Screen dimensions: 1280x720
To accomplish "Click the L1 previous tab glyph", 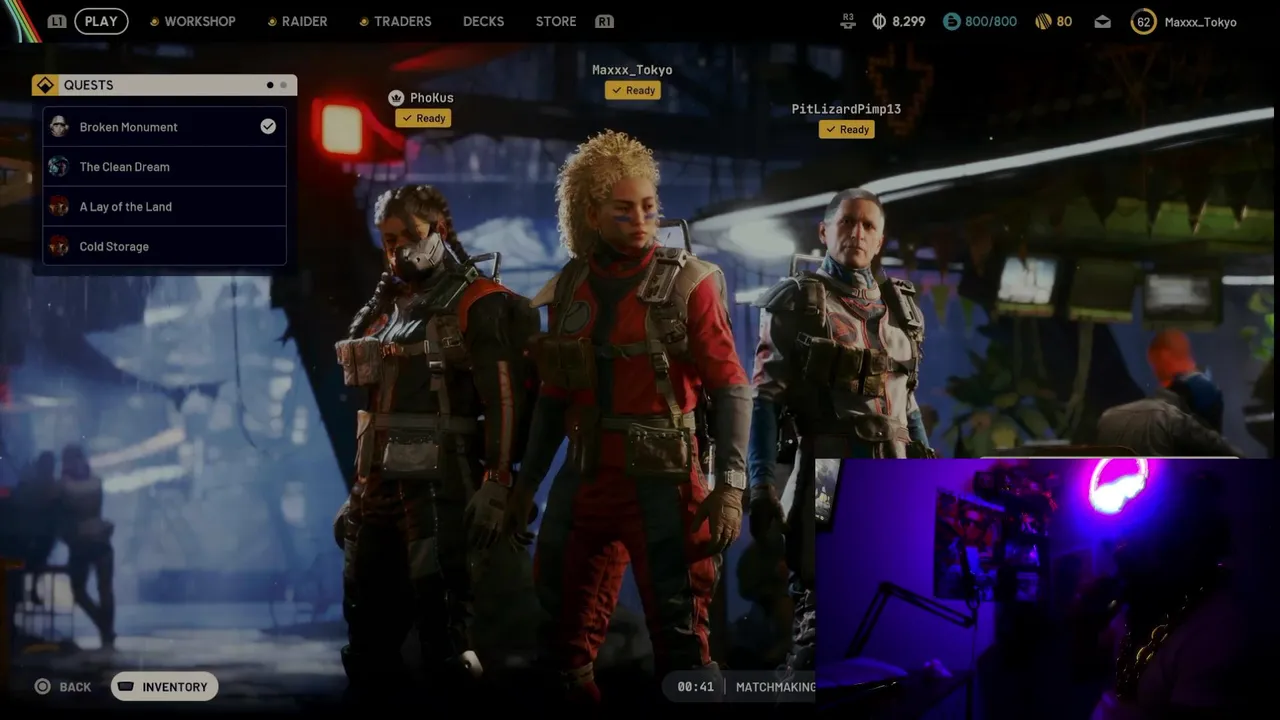I will (x=57, y=21).
